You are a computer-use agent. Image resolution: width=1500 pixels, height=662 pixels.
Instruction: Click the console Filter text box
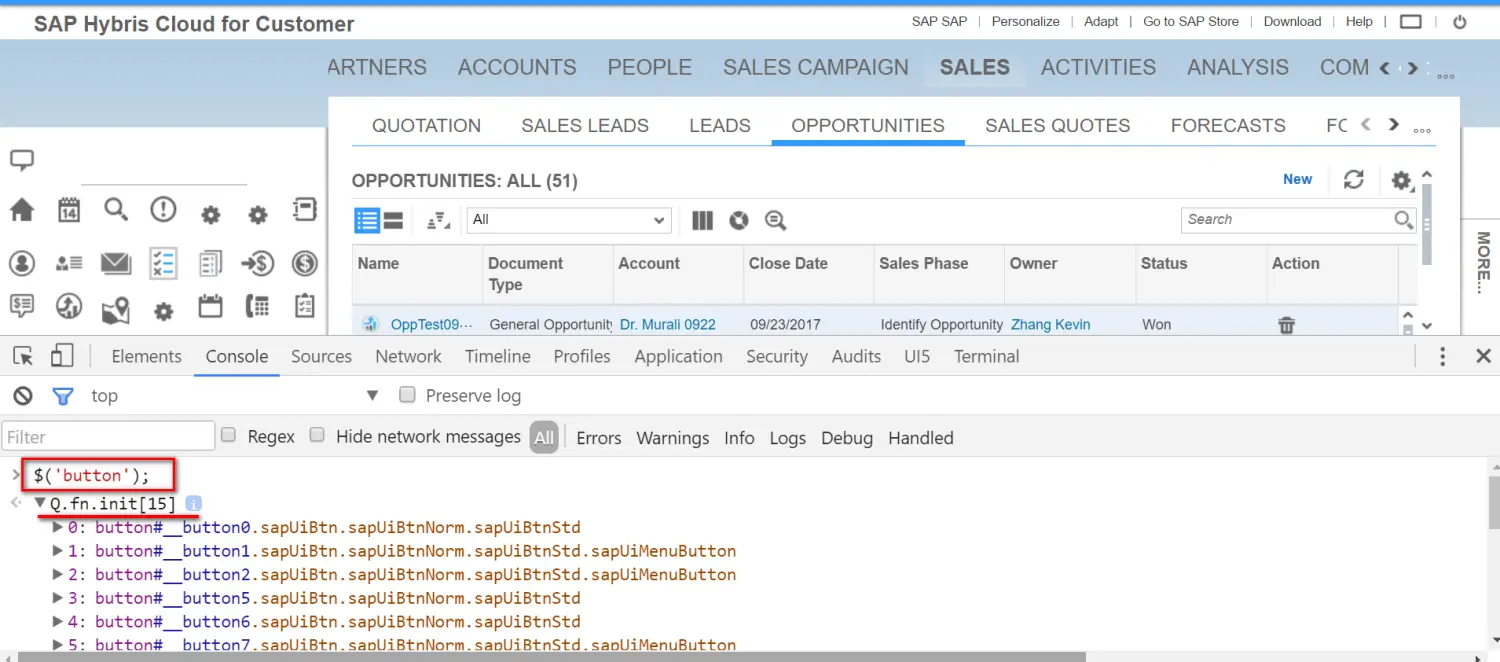108,436
